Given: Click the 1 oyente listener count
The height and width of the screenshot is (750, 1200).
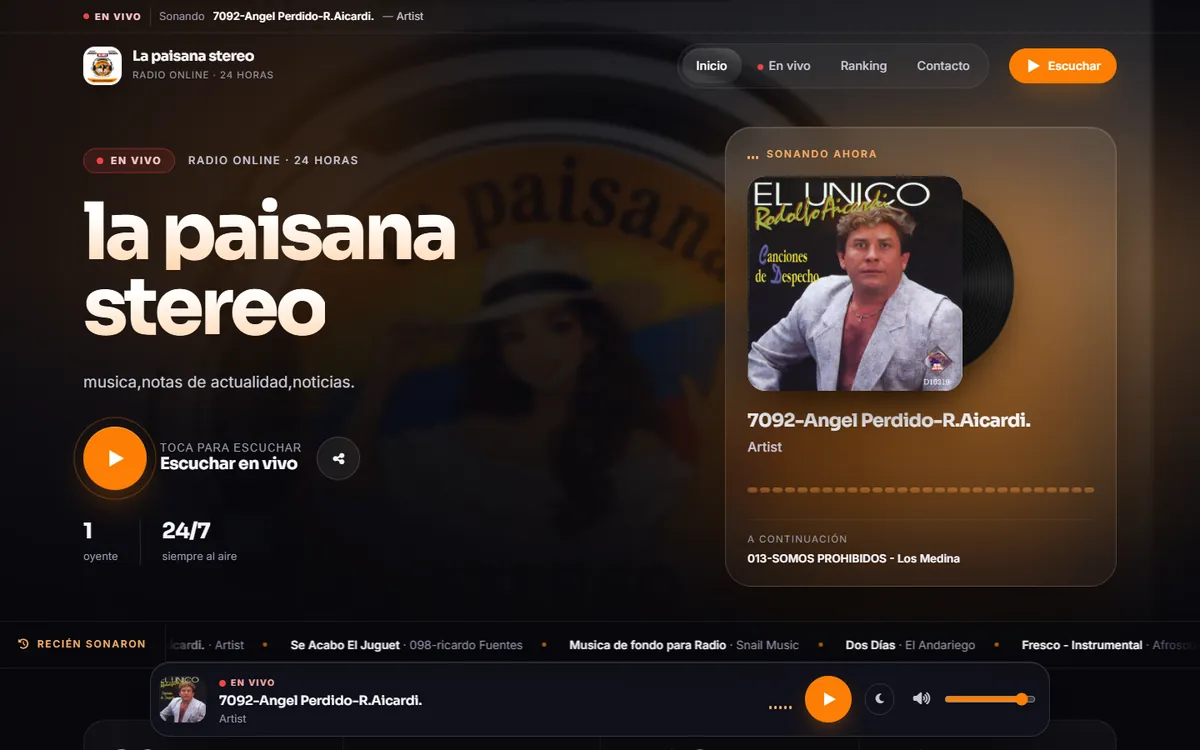Looking at the screenshot, I should (100, 541).
